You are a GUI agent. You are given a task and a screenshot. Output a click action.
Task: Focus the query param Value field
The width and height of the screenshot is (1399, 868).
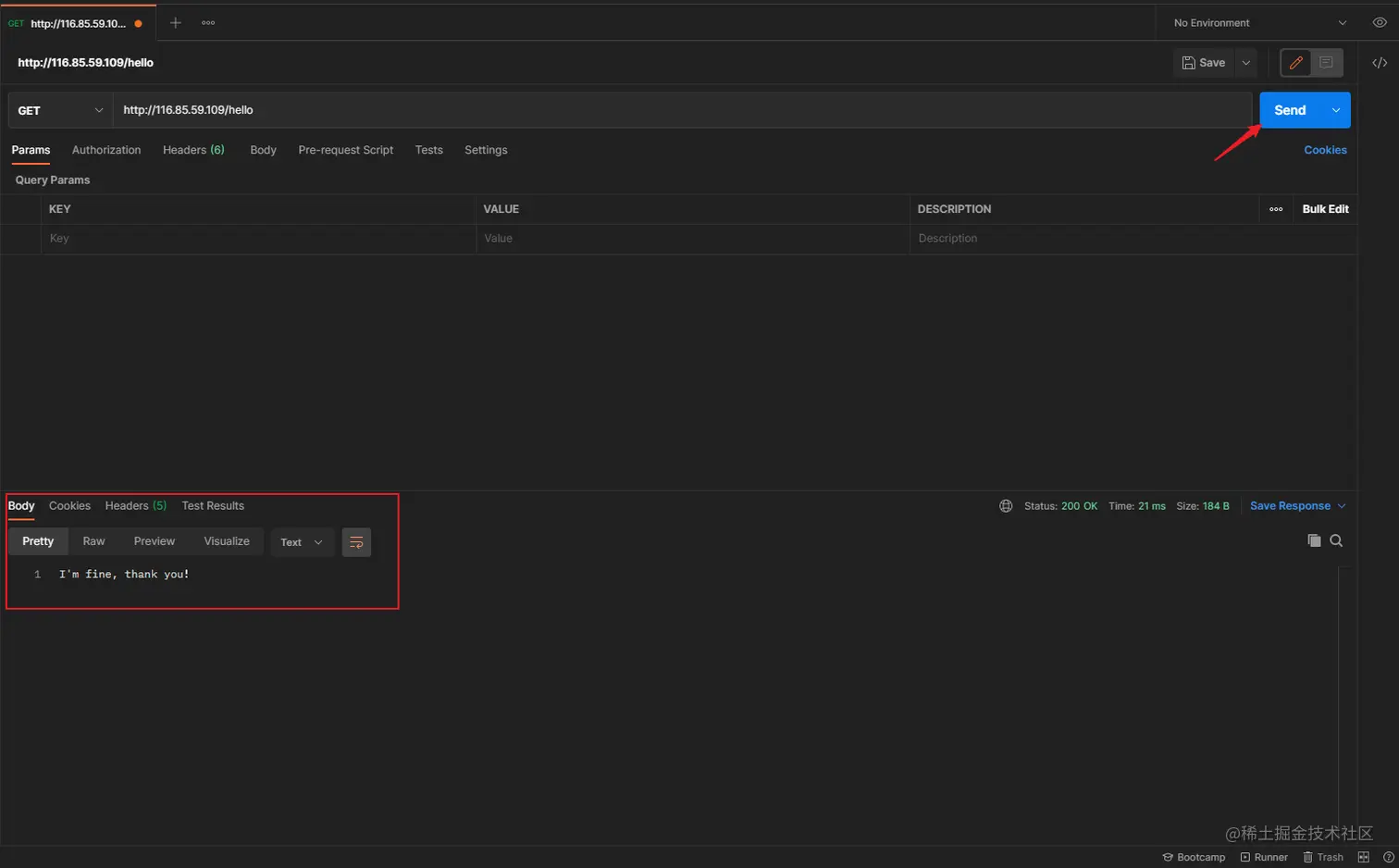tap(693, 239)
